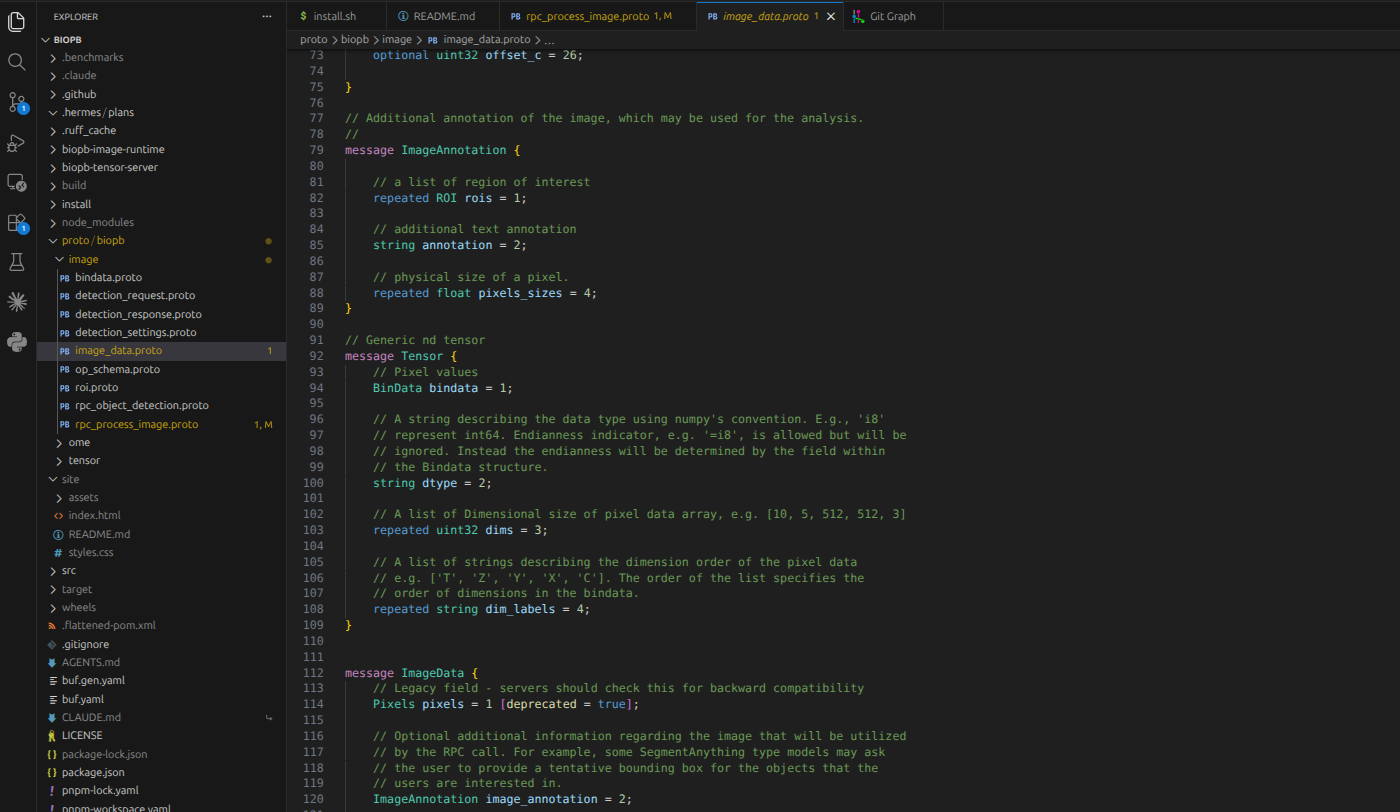1400x812 pixels.
Task: Open rpc_process_image.proto in explorer tree
Action: (137, 424)
